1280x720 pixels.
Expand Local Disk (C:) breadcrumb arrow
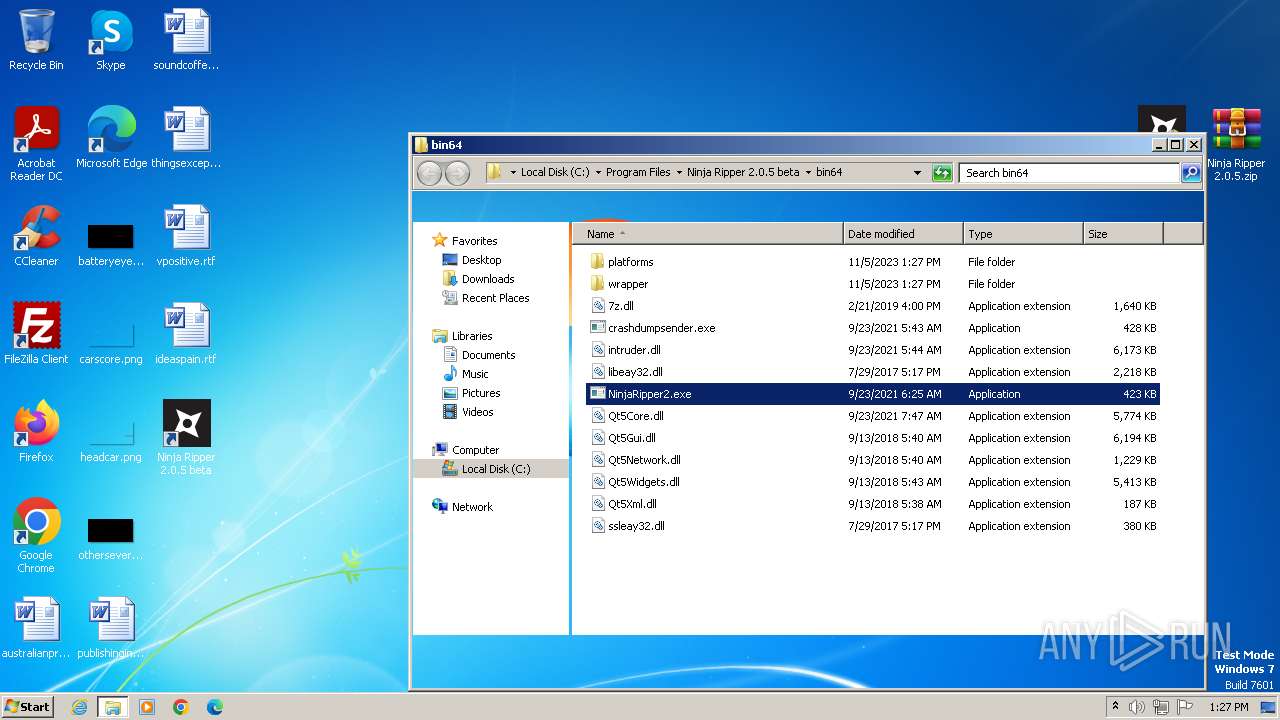(597, 173)
